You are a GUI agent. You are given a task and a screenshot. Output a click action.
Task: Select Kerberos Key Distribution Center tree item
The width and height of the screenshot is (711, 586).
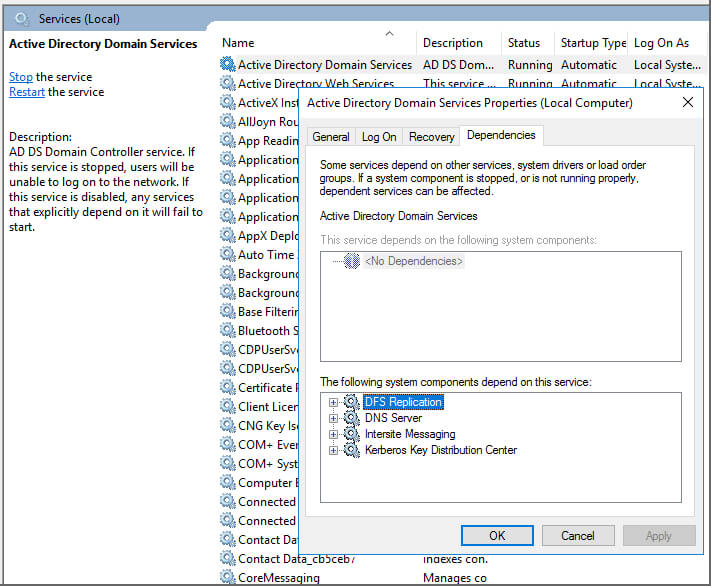[441, 450]
